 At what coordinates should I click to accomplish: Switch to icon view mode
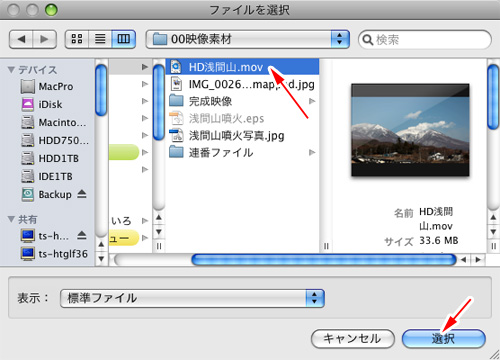77,39
